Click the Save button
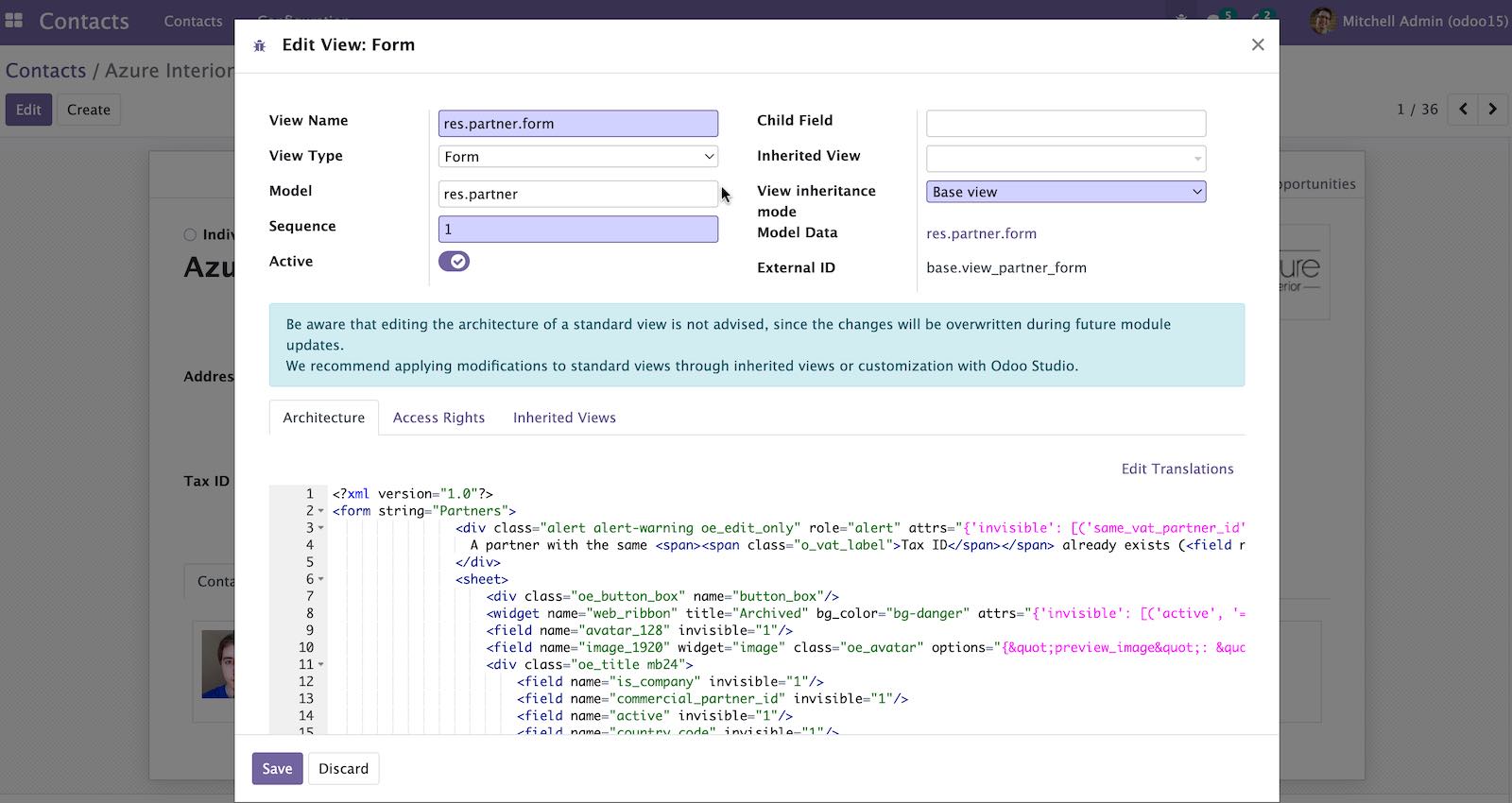This screenshot has height=803, width=1512. coord(277,769)
